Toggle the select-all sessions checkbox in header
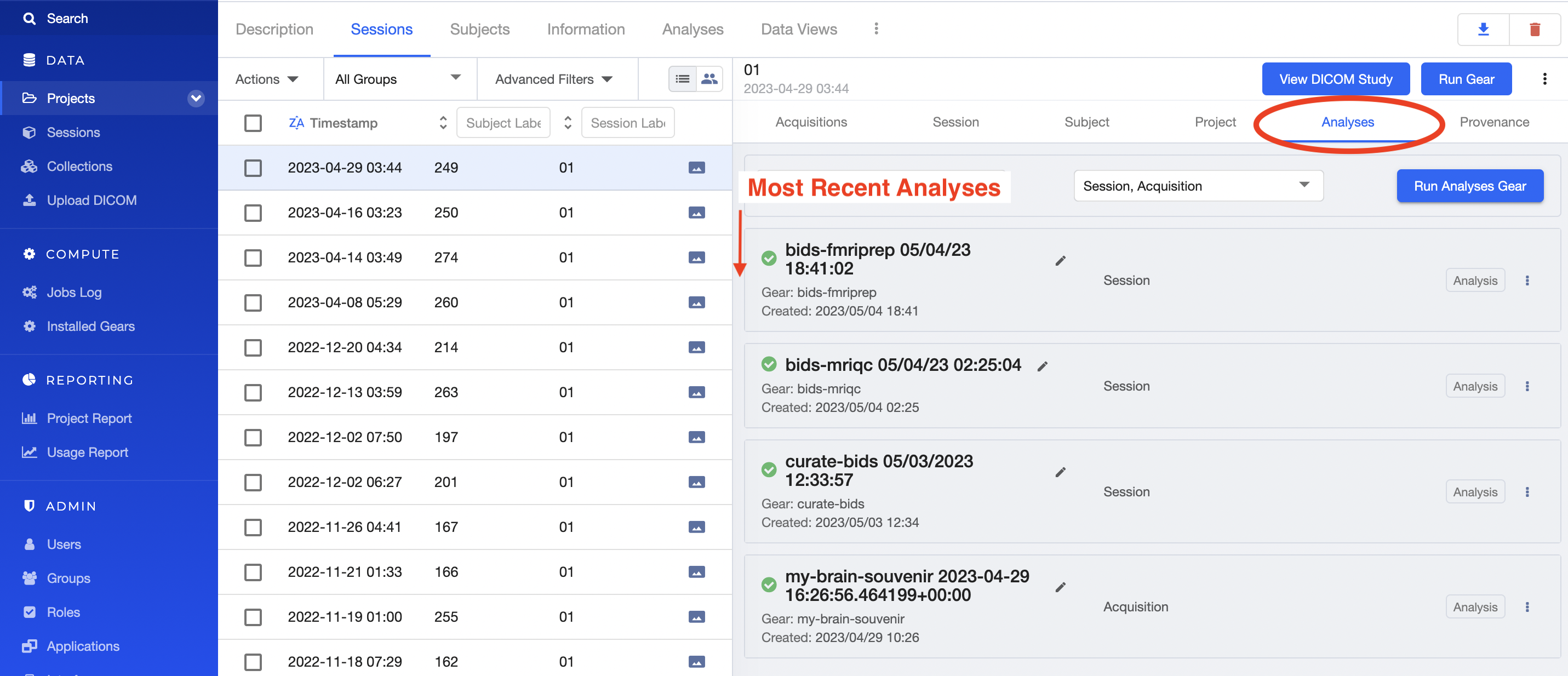The image size is (1568, 676). point(253,123)
